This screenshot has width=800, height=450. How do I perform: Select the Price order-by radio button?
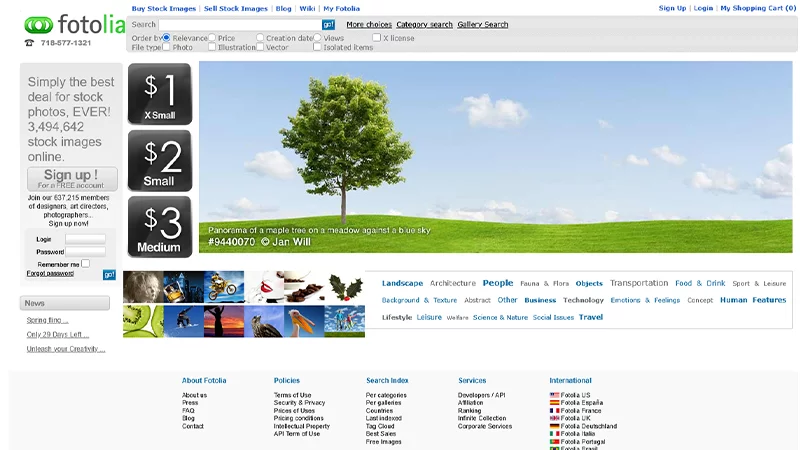tap(212, 38)
